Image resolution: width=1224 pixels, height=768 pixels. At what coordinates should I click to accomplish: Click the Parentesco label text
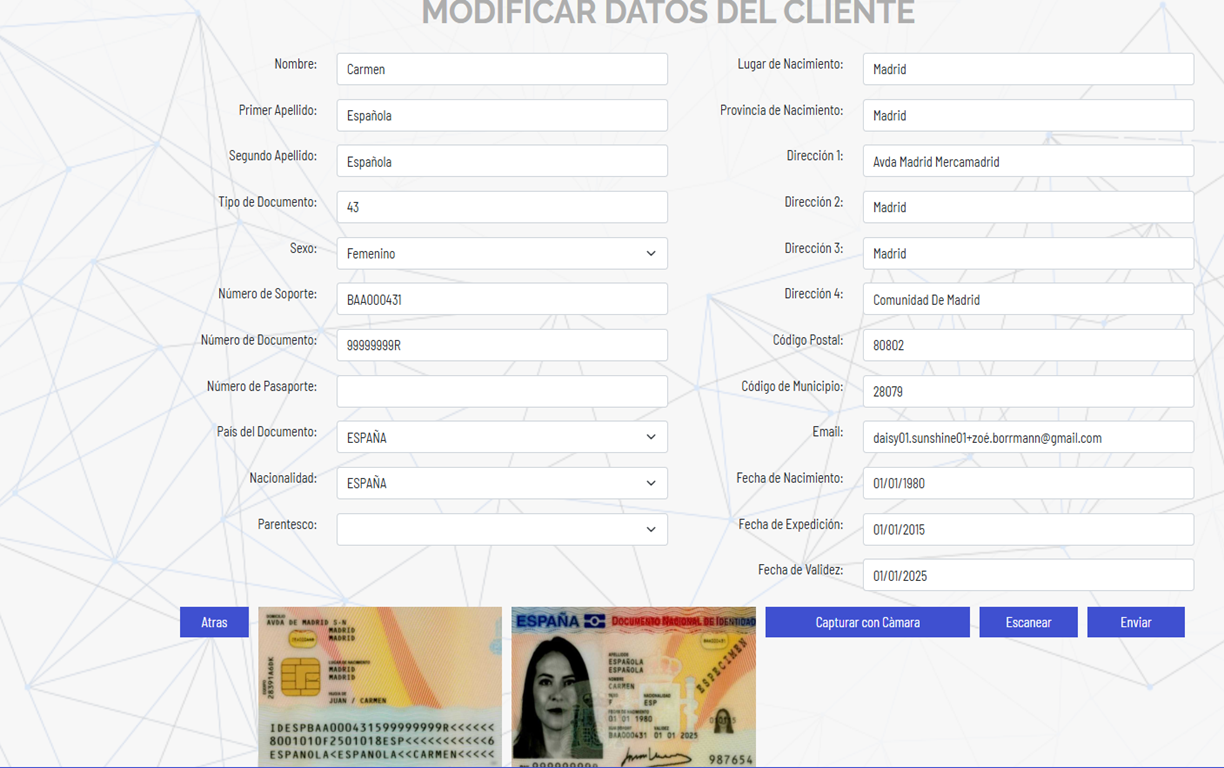(287, 524)
